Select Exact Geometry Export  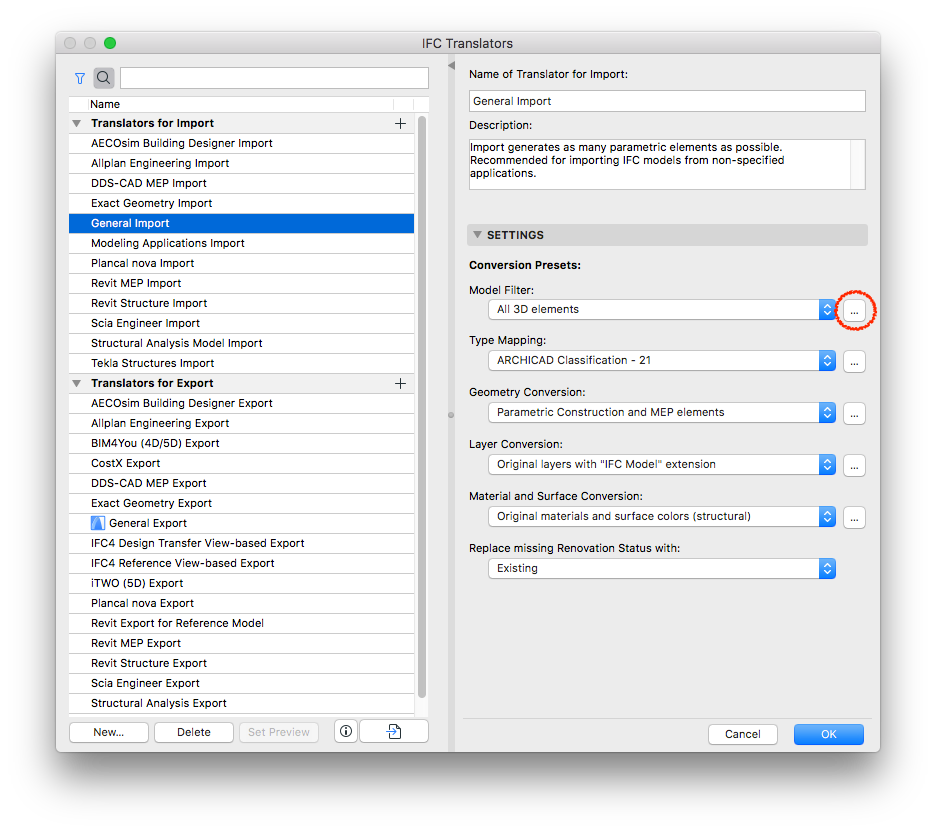pos(242,503)
